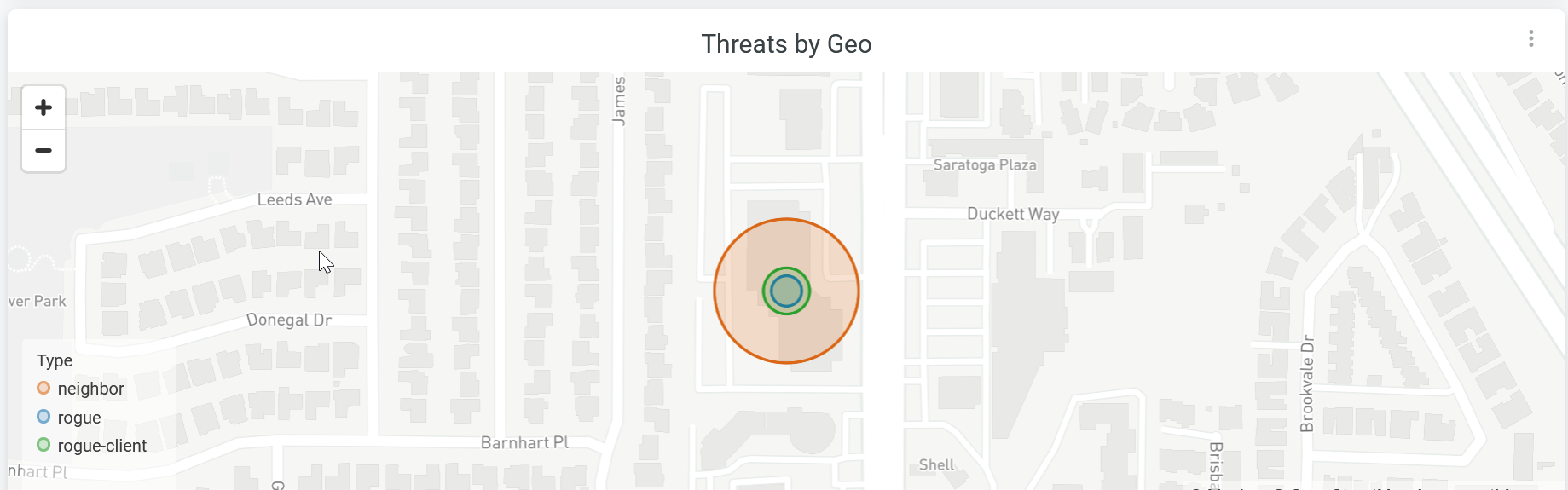The height and width of the screenshot is (490, 1568).
Task: Click the orange neighbor legend circle
Action: 43,389
